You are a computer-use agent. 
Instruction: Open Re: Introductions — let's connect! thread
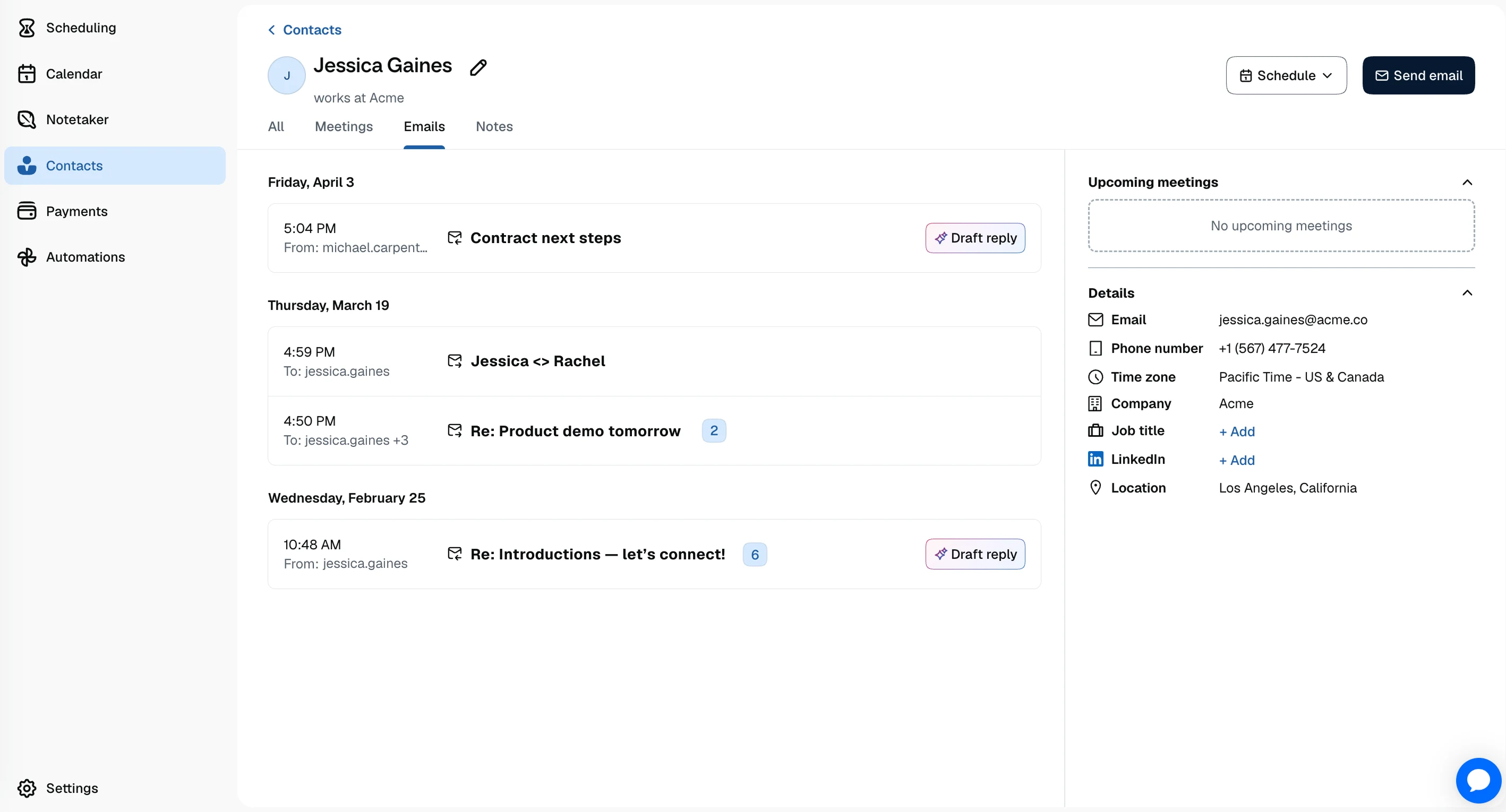tap(597, 554)
